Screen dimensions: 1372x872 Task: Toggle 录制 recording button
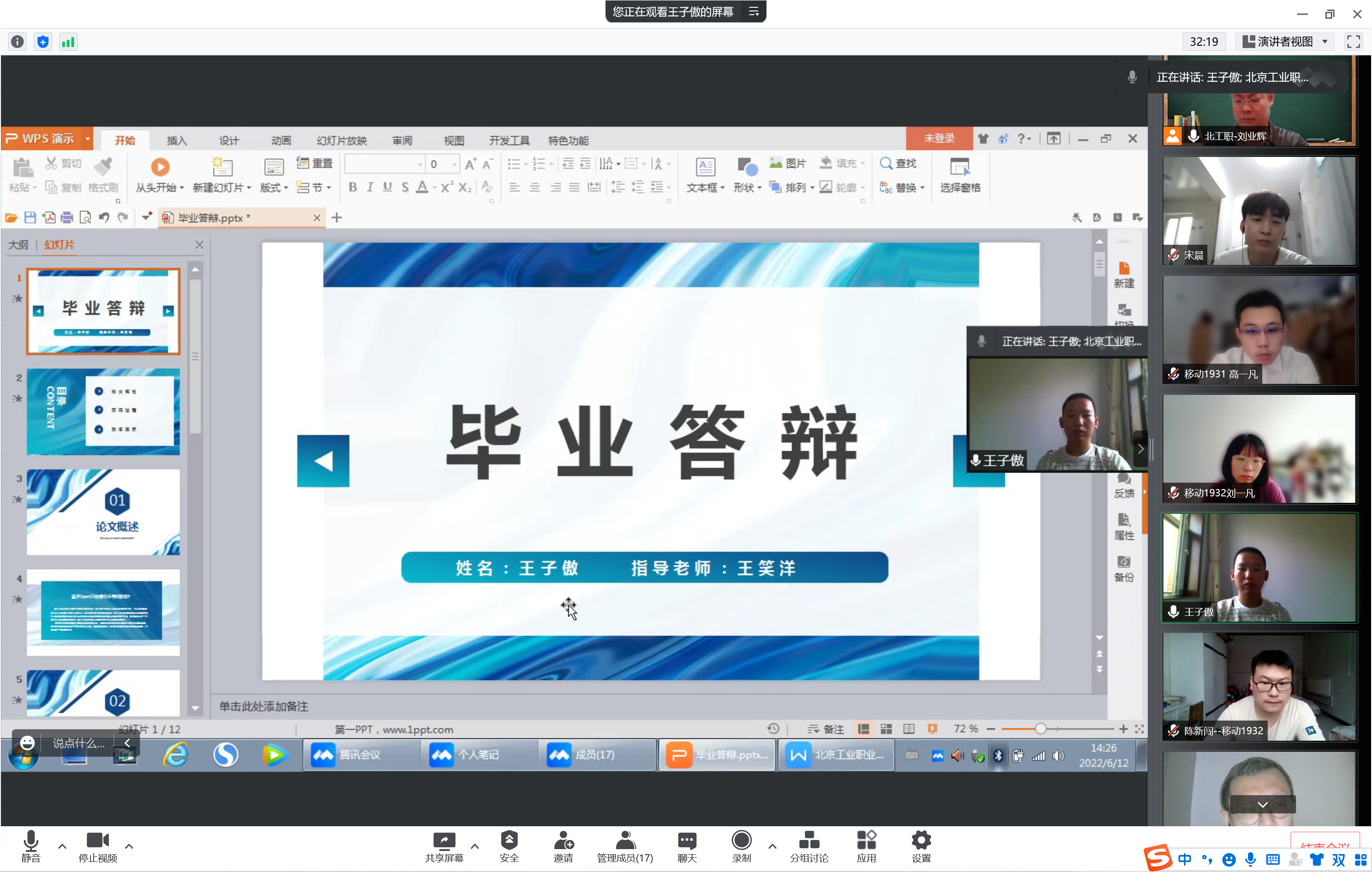[741, 846]
